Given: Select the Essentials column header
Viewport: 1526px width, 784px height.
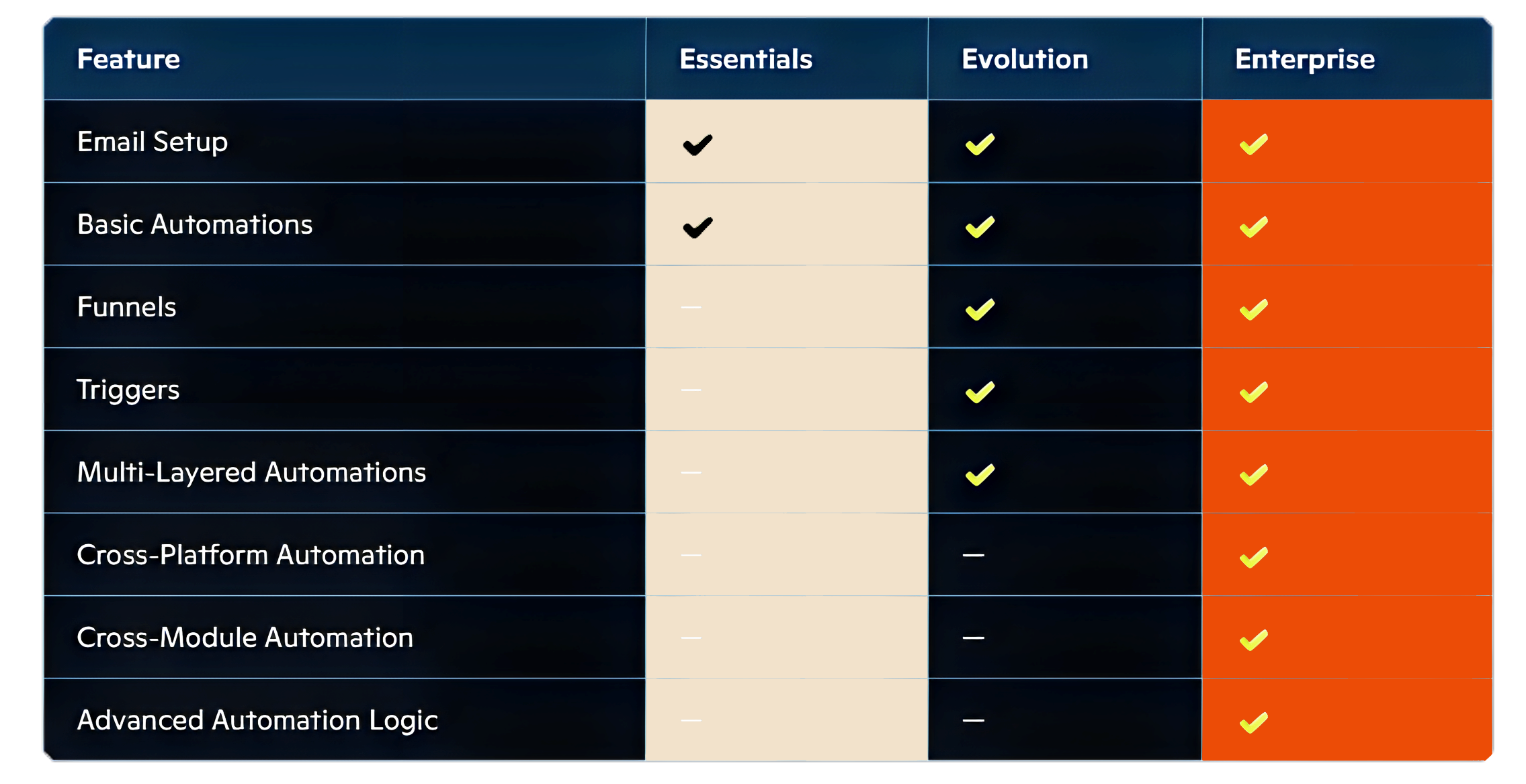Looking at the screenshot, I should (746, 59).
